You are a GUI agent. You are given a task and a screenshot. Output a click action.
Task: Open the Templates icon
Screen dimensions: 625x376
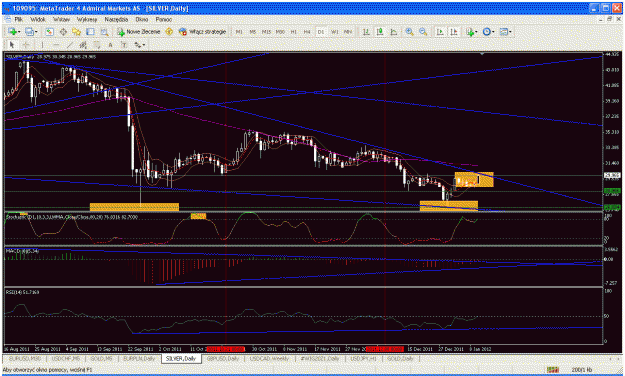(x=504, y=31)
